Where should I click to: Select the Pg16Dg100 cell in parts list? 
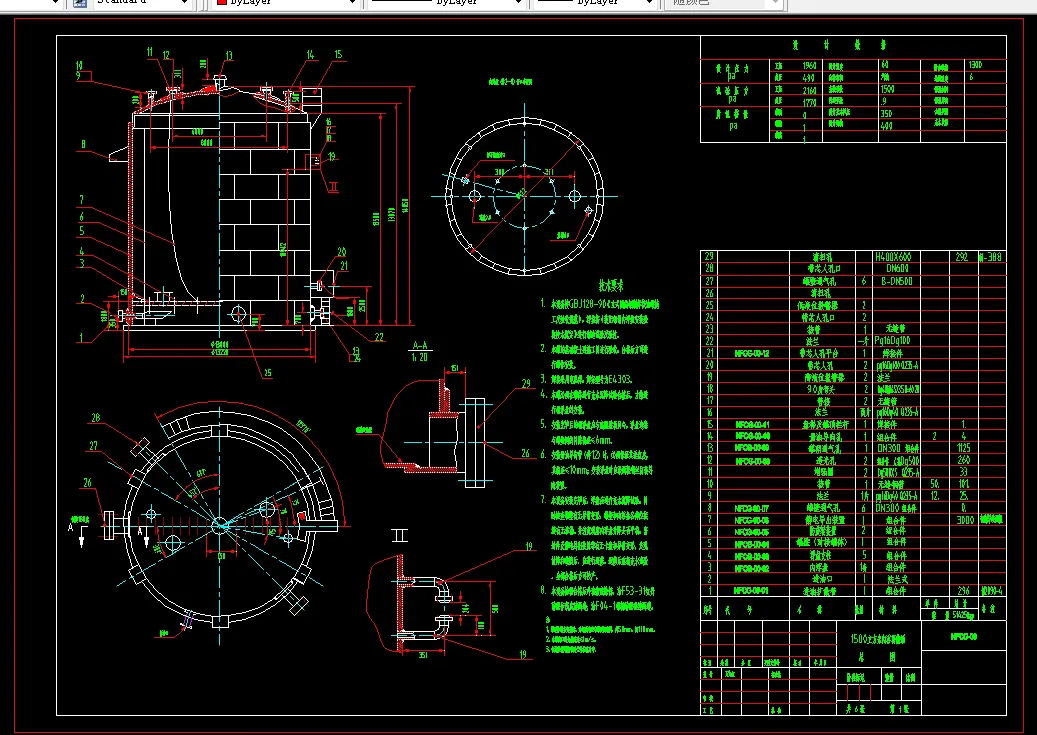pyautogui.click(x=892, y=341)
